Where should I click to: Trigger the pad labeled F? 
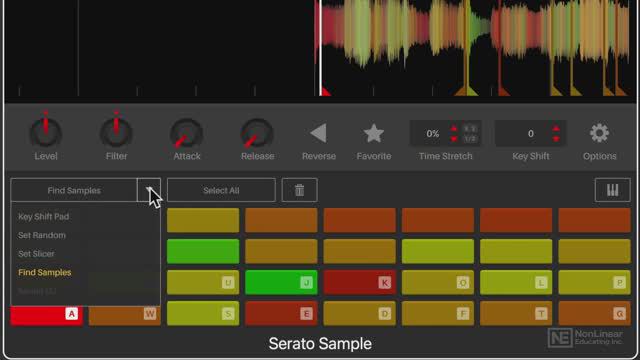(x=438, y=313)
